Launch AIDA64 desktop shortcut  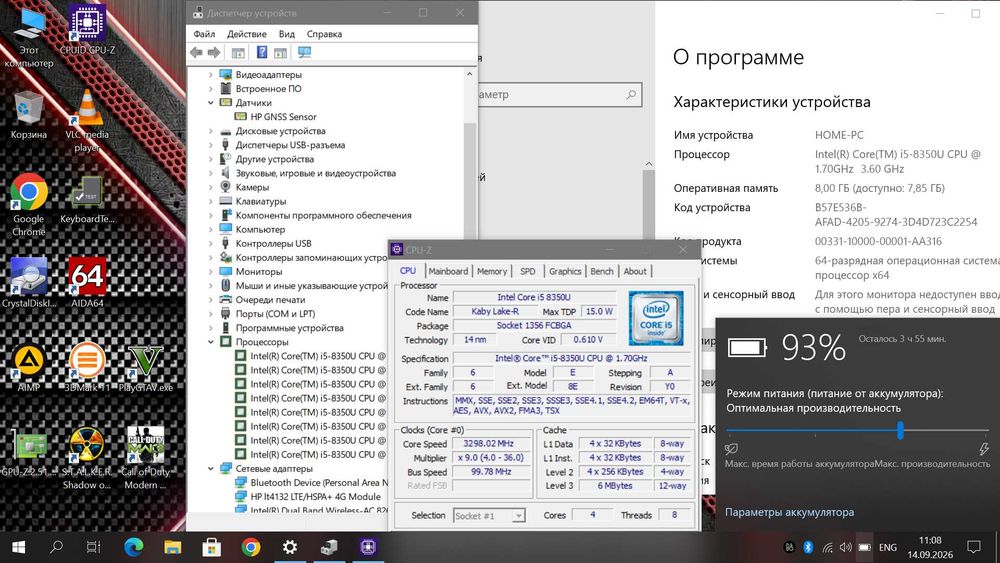[87, 283]
